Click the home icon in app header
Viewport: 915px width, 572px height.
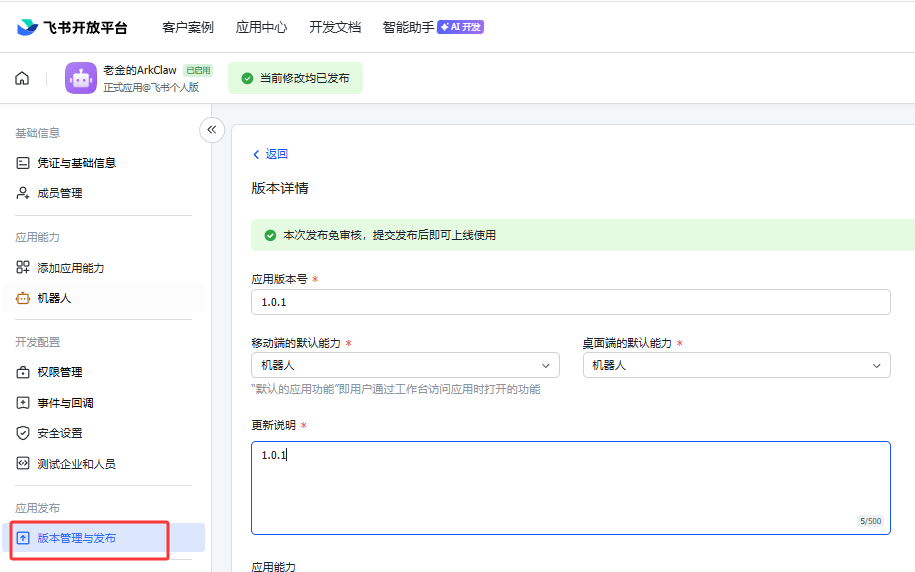[x=22, y=78]
